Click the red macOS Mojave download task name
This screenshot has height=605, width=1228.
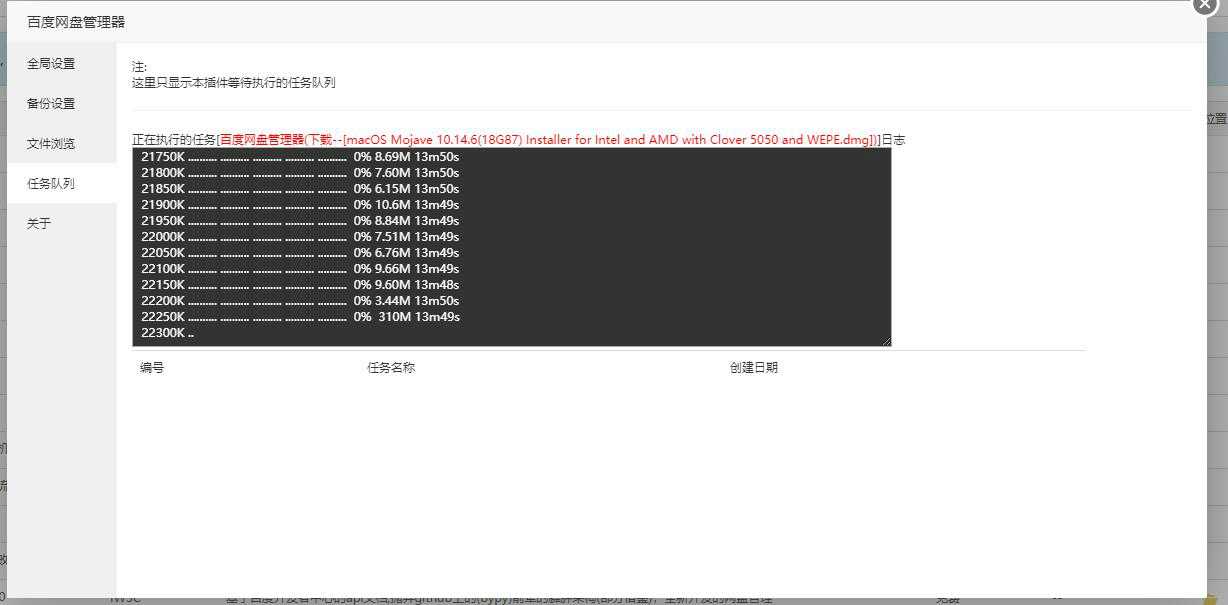point(548,140)
